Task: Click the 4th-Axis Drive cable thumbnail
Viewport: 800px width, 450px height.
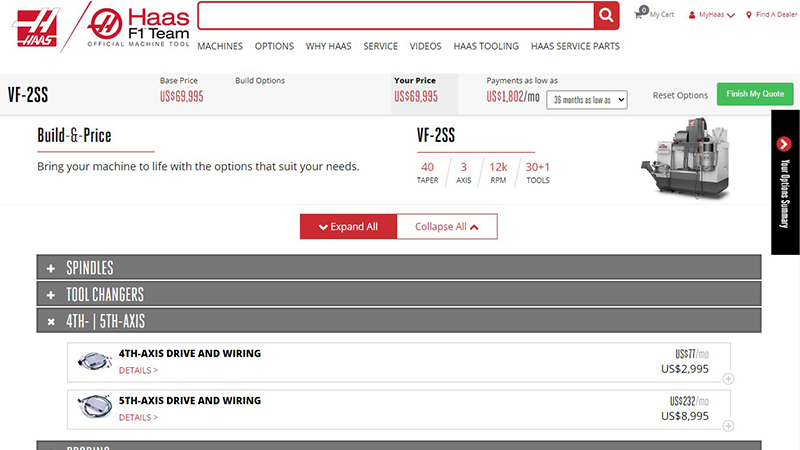Action: [94, 361]
